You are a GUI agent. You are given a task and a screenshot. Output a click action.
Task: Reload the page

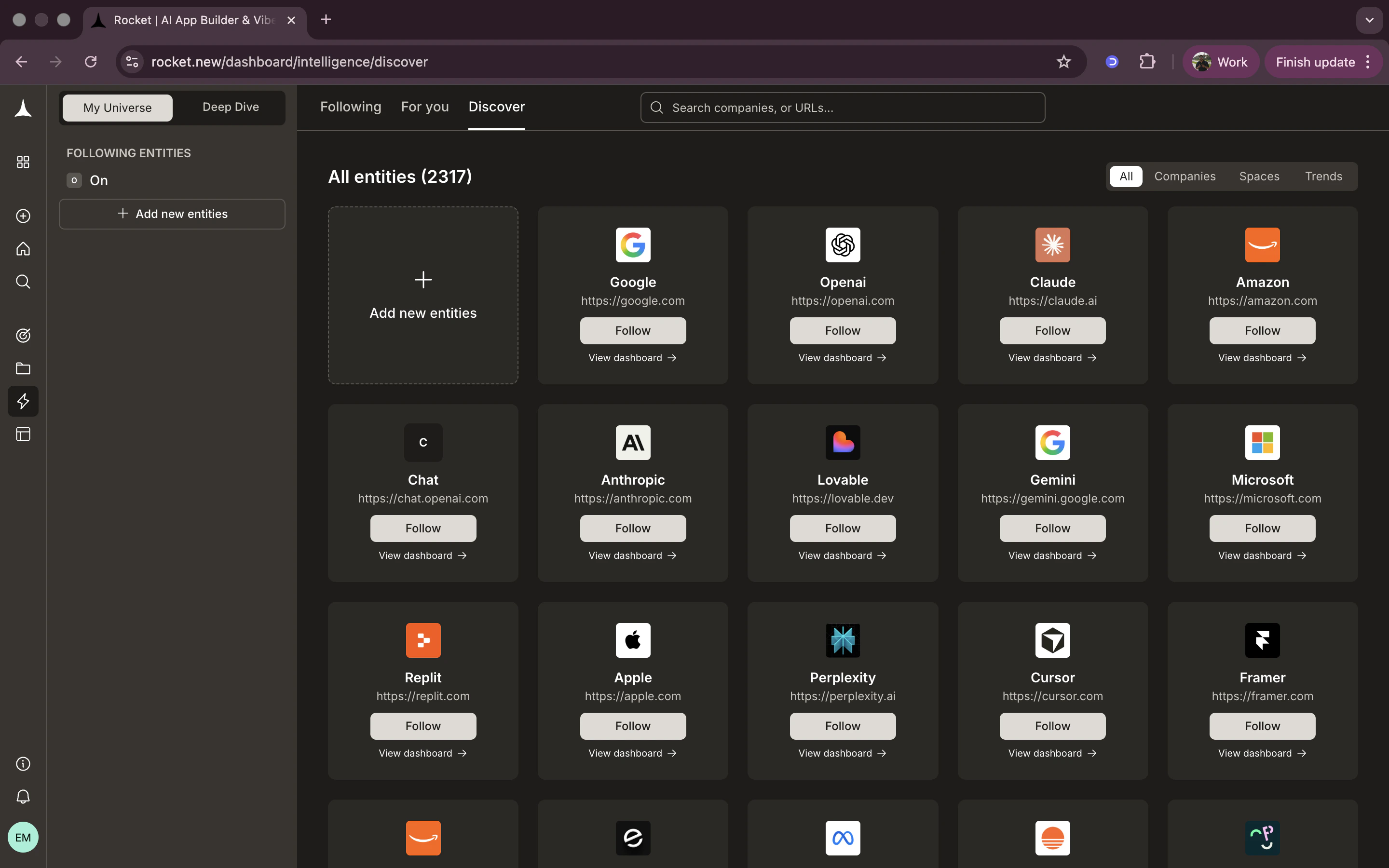(91, 61)
